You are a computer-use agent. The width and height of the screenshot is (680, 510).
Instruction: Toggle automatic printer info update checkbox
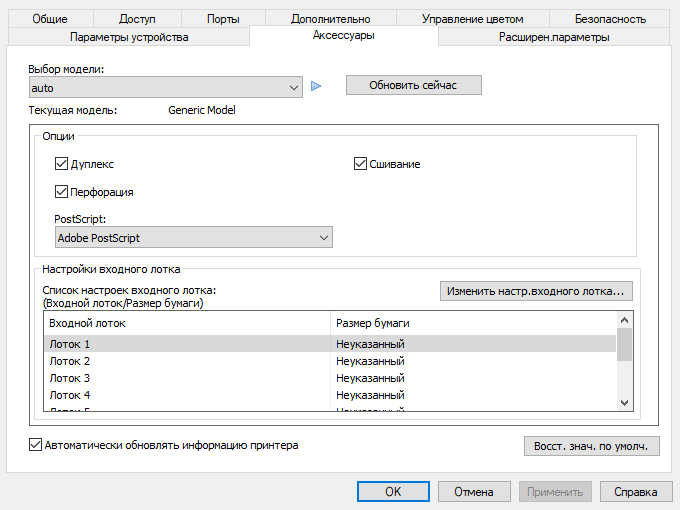(37, 445)
